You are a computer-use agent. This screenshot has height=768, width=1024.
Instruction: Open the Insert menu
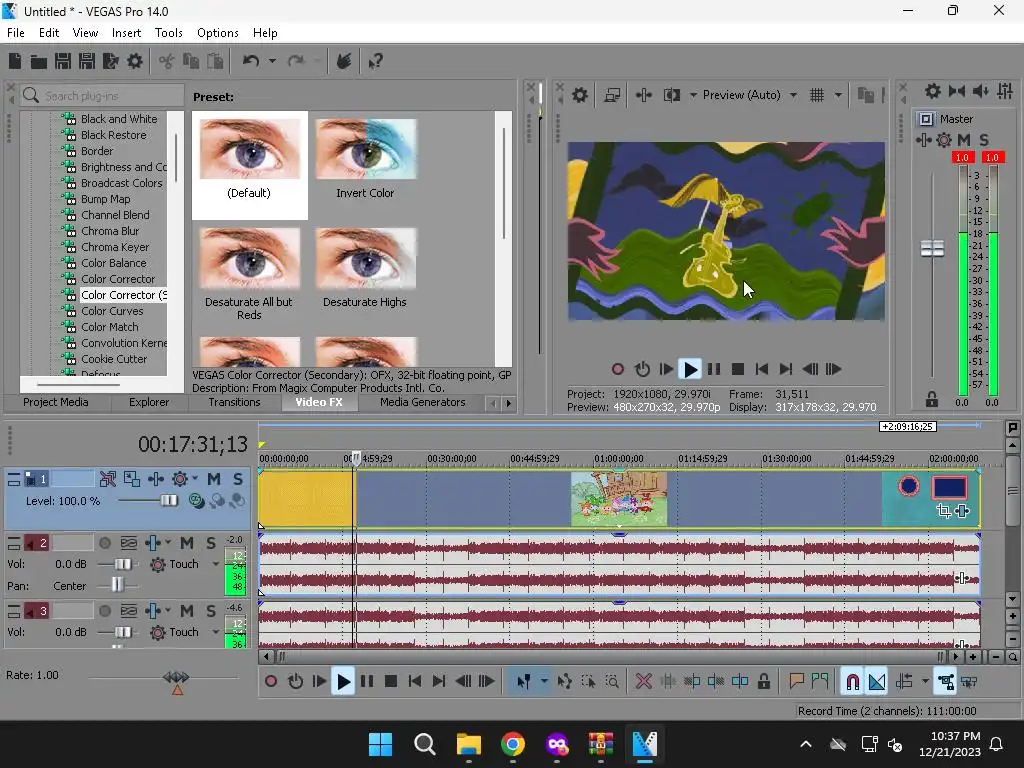[126, 33]
